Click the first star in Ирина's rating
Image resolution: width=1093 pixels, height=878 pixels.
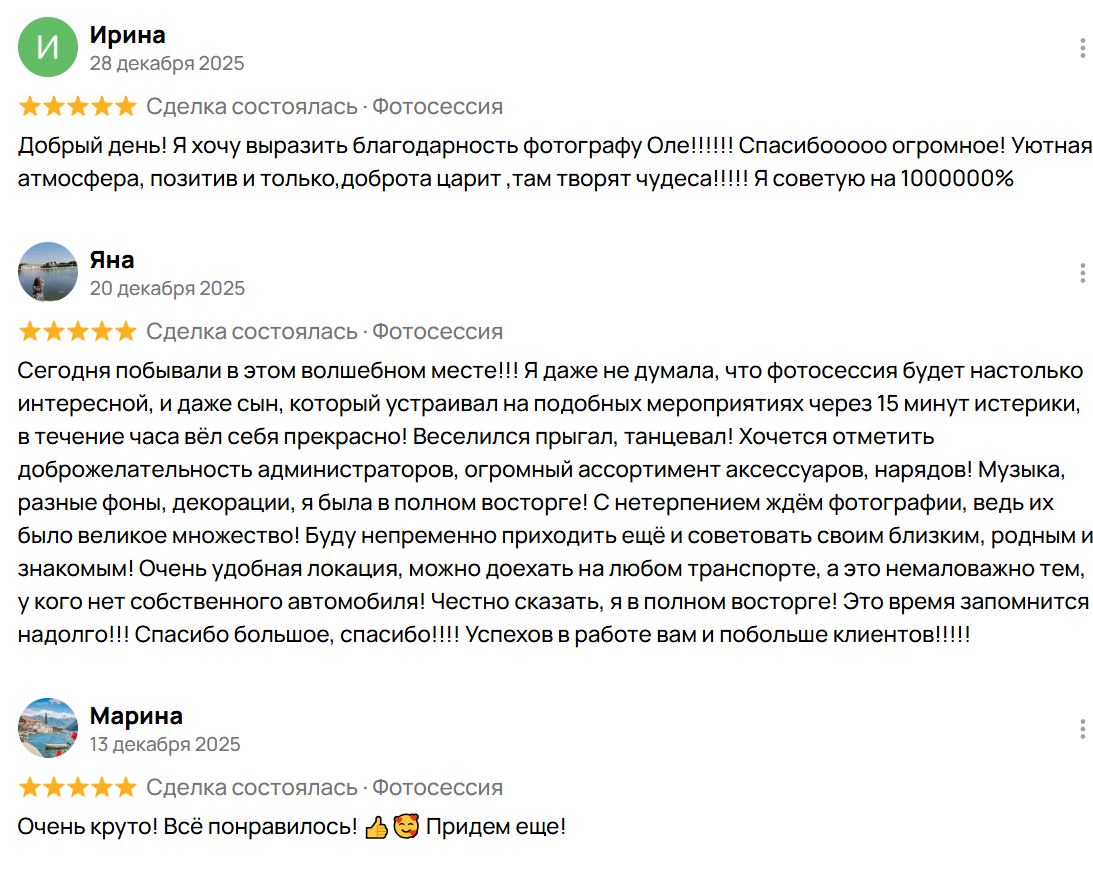point(29,106)
